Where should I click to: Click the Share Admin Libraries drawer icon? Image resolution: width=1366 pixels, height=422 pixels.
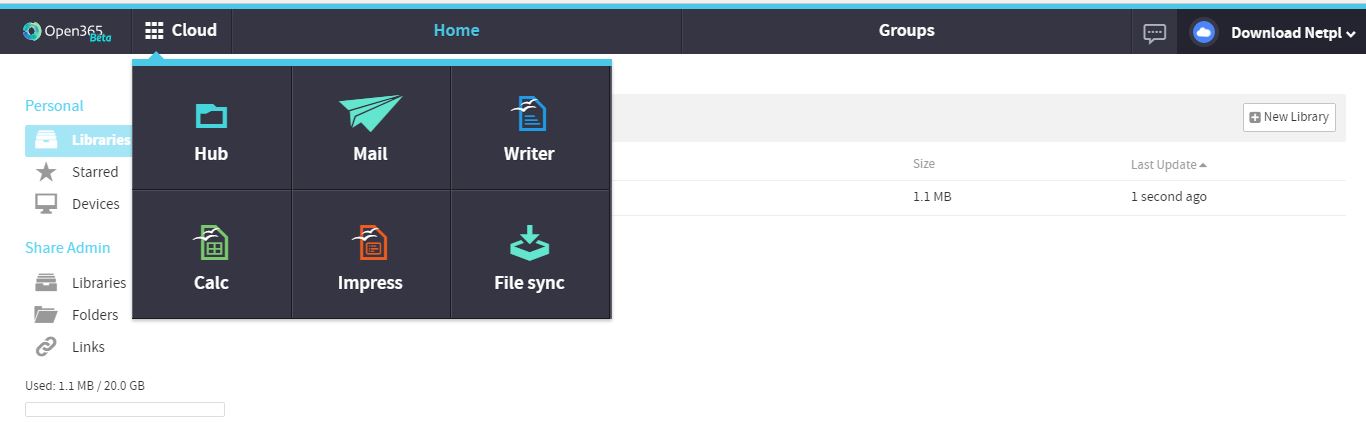click(46, 283)
